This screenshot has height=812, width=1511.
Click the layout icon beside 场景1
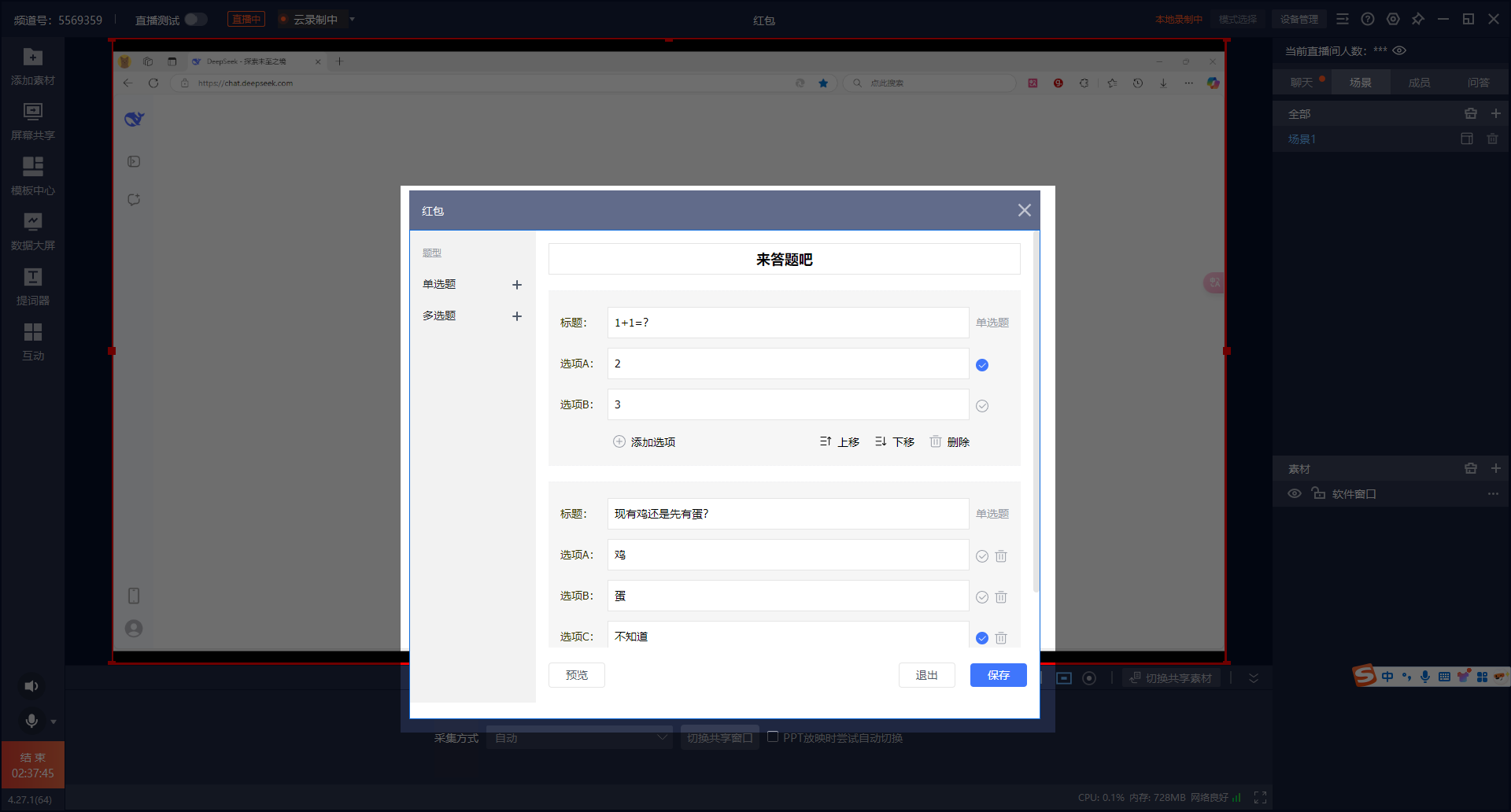click(x=1467, y=139)
